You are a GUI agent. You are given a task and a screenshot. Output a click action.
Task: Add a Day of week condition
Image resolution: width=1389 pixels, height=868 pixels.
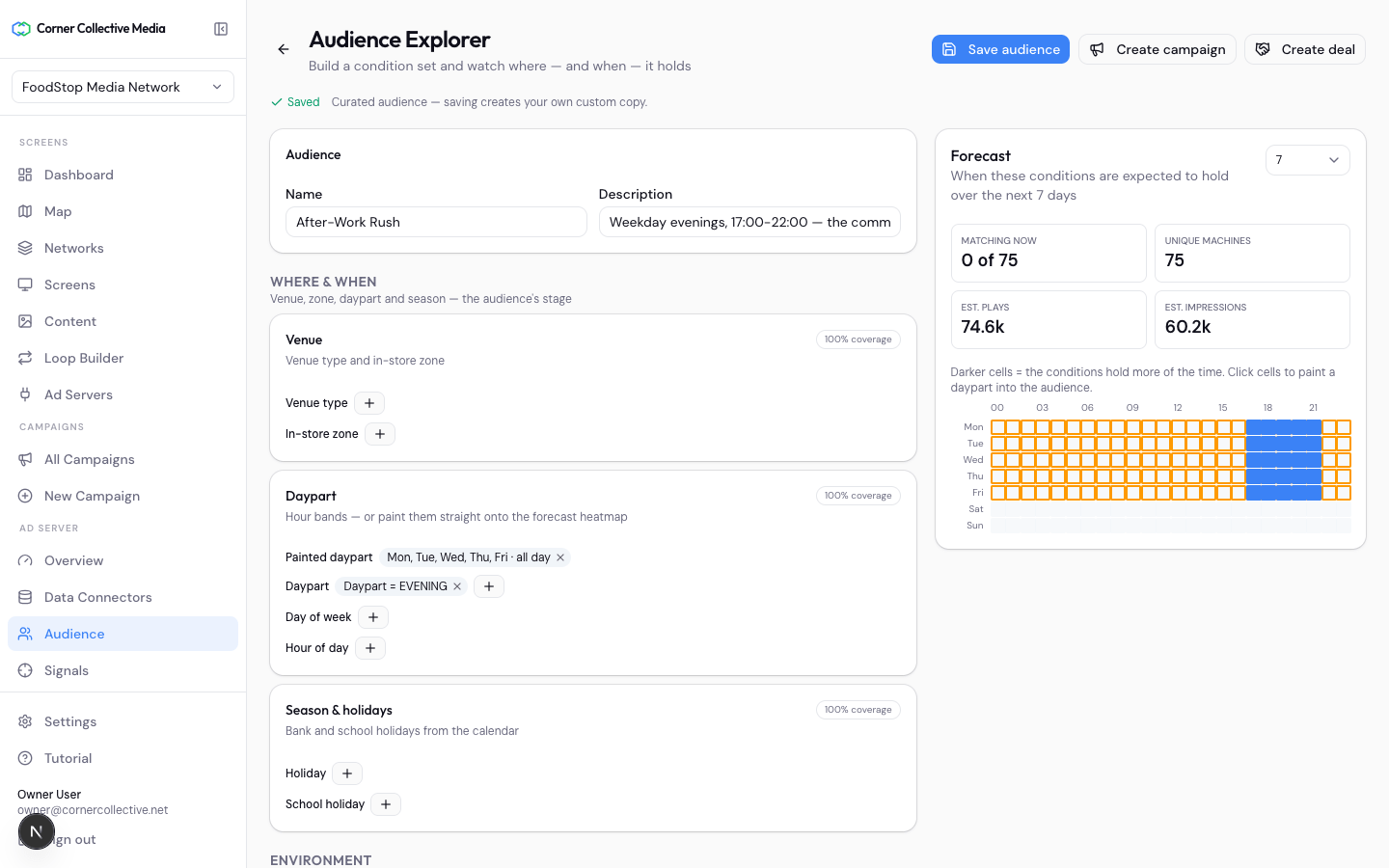(x=373, y=617)
